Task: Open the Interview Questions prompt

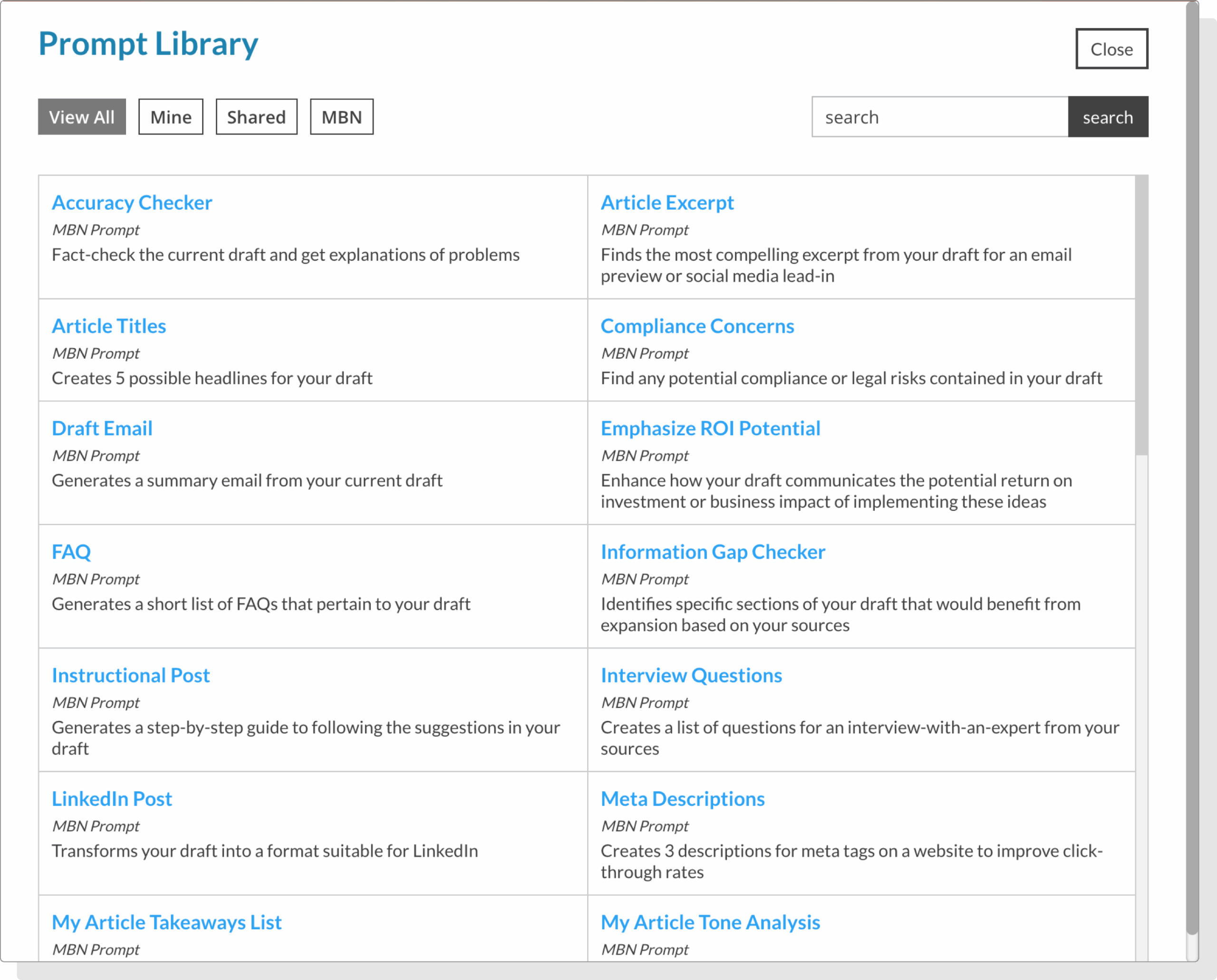Action: [691, 676]
